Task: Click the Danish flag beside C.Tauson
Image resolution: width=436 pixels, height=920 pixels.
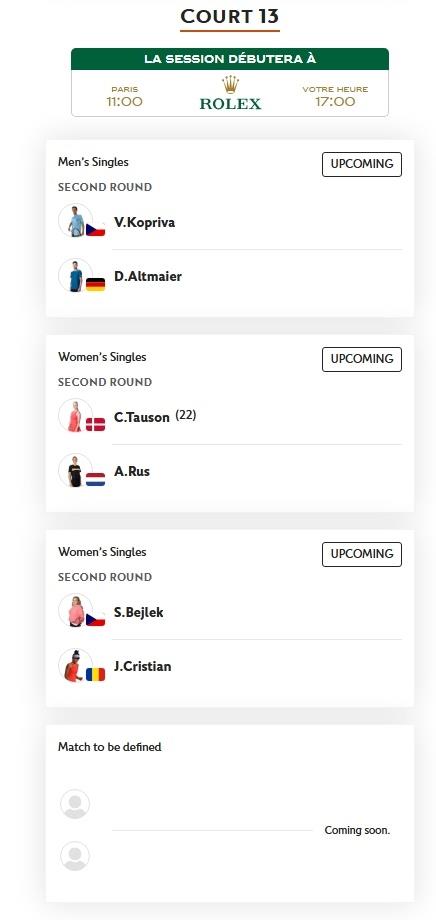Action: 96,424
